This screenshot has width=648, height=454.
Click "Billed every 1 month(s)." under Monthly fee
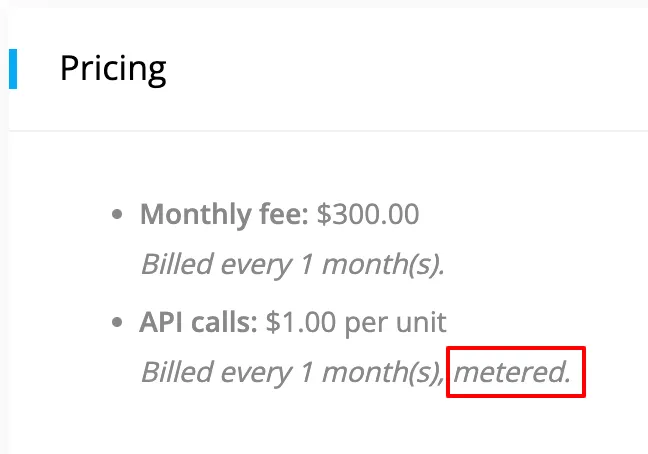293,264
